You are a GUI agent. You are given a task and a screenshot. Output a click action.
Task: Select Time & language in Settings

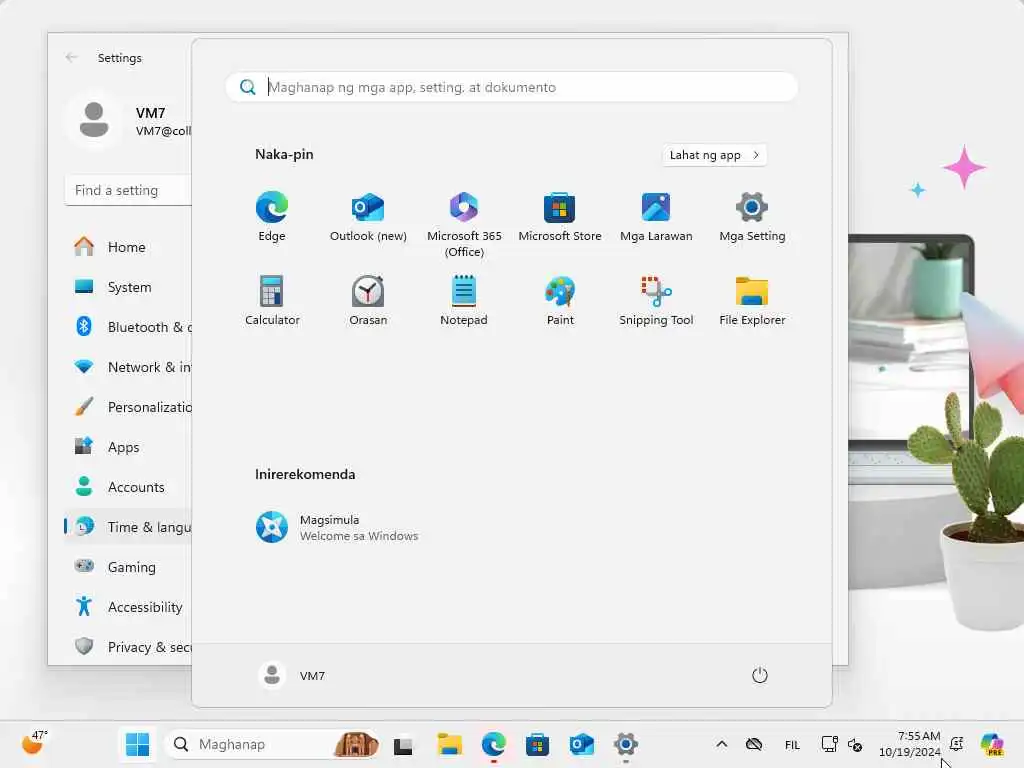coord(129,527)
